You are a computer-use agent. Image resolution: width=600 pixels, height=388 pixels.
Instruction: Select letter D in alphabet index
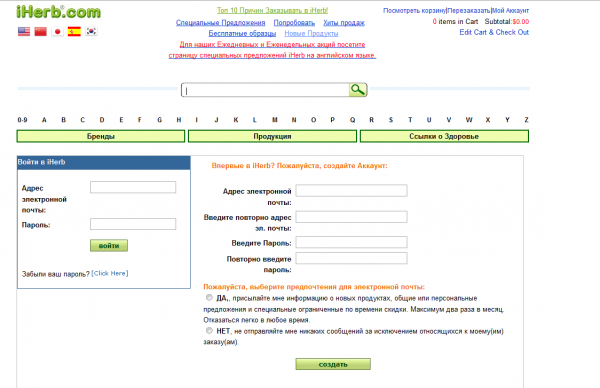click(x=102, y=120)
